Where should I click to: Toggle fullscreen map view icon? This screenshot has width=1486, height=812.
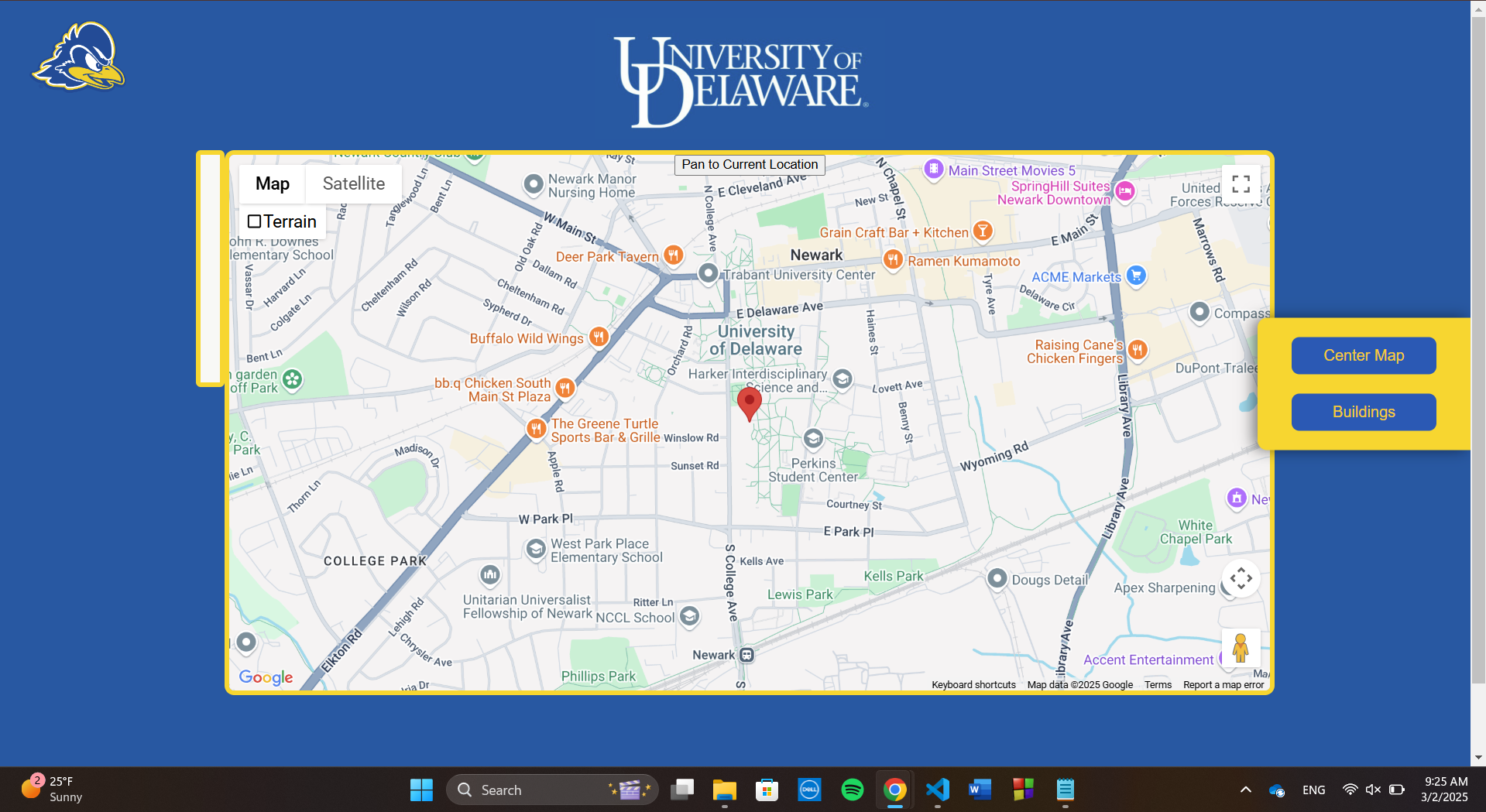point(1241,184)
